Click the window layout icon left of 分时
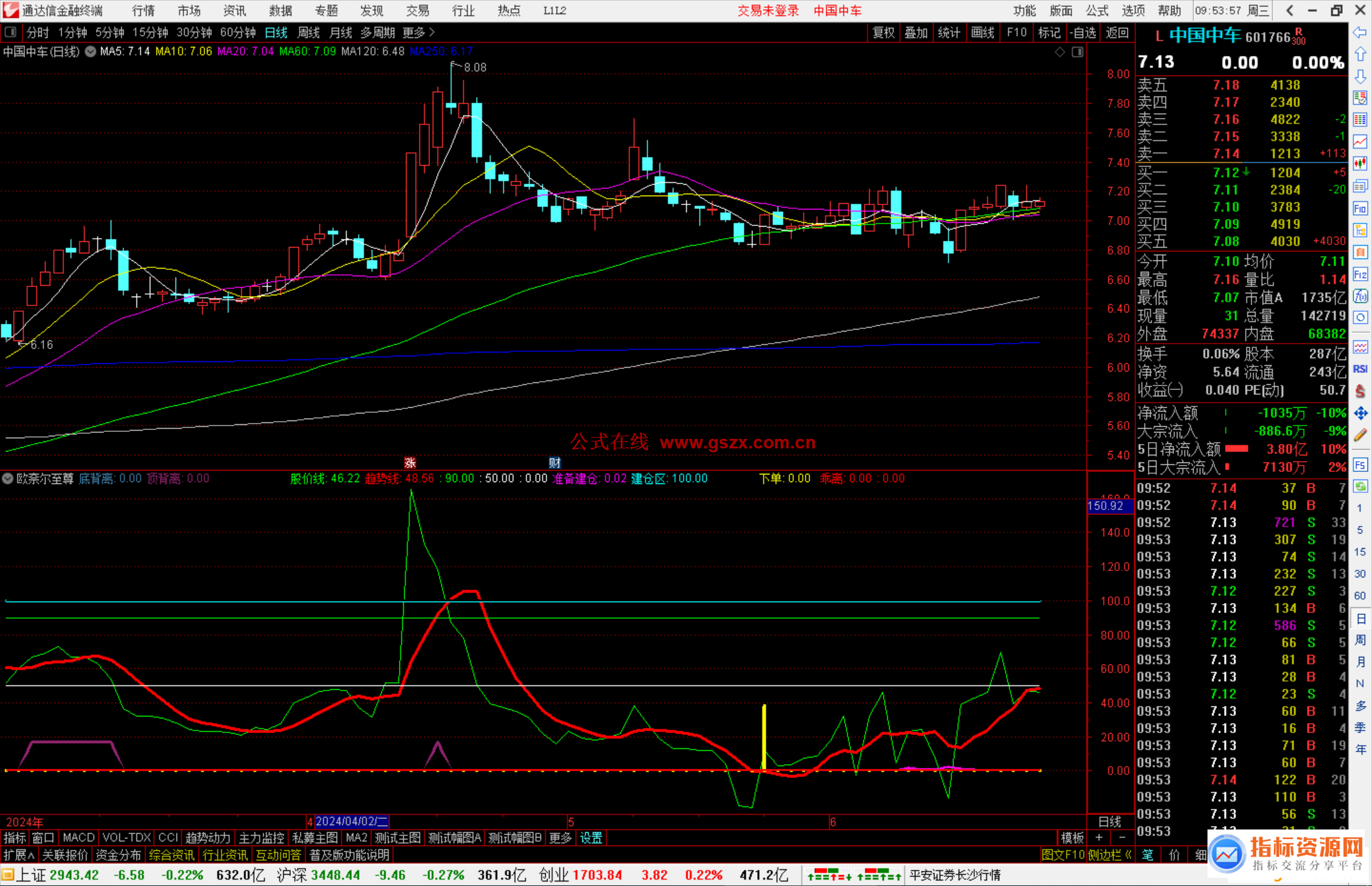This screenshot has height=886, width=1372. (11, 32)
